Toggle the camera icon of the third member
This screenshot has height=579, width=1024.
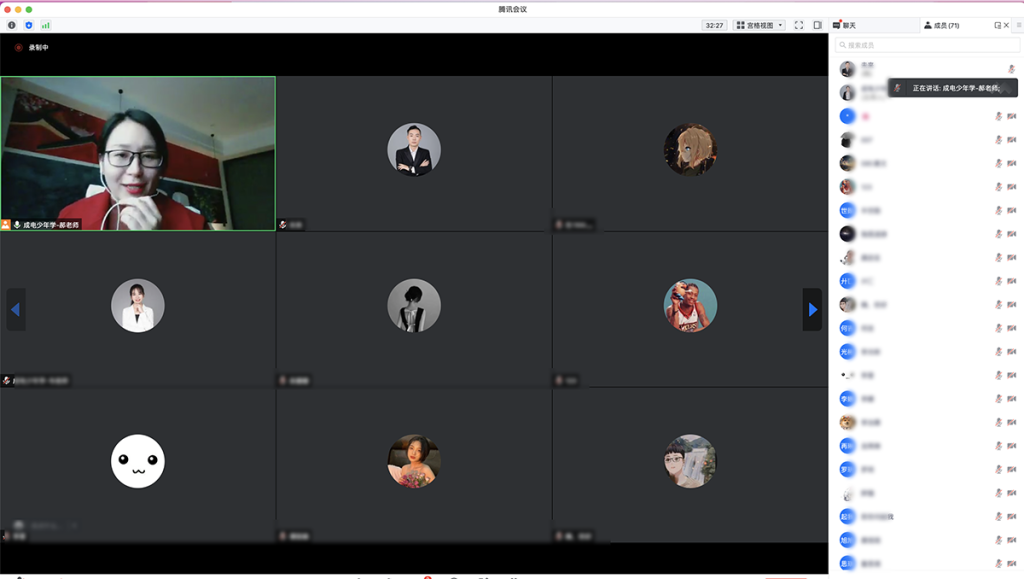pyautogui.click(x=1012, y=116)
